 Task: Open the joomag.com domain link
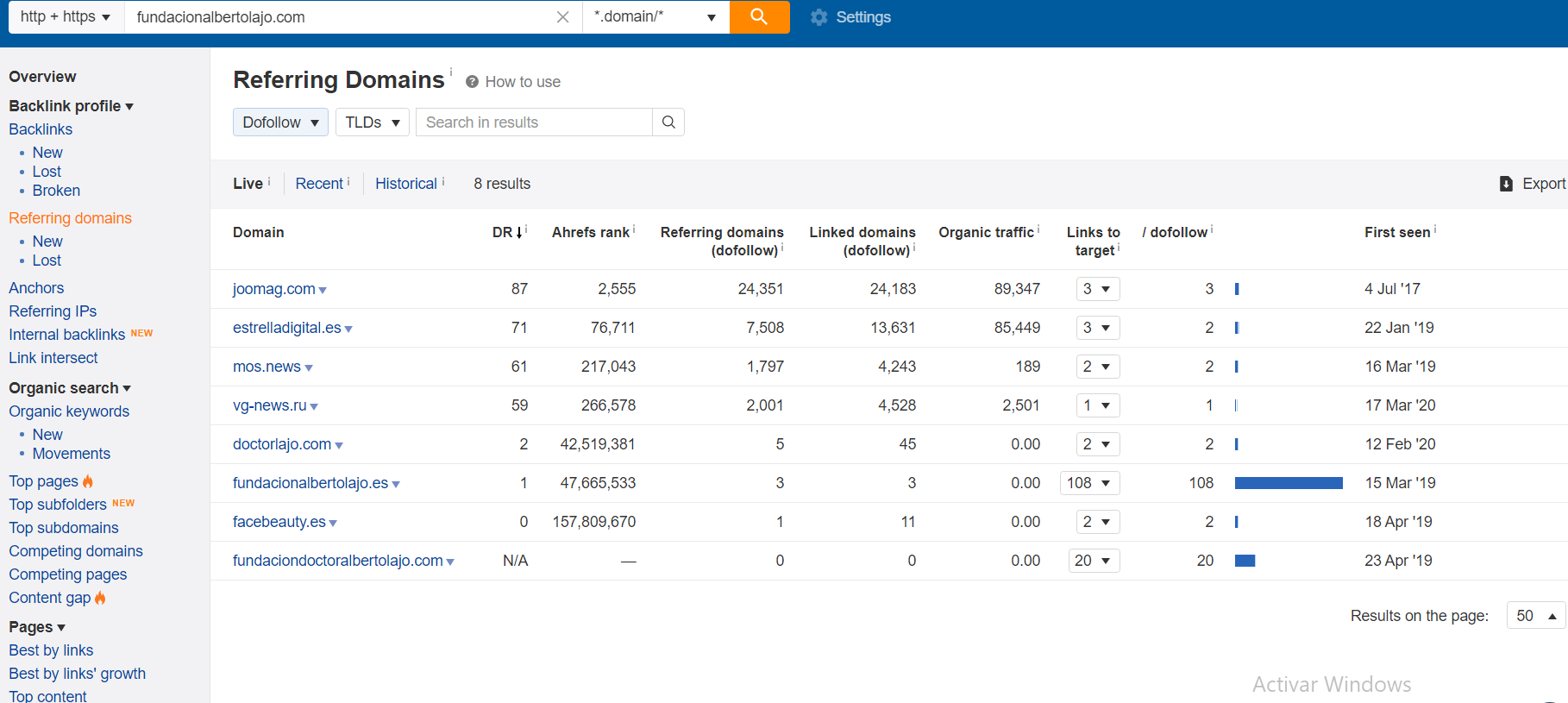[274, 289]
